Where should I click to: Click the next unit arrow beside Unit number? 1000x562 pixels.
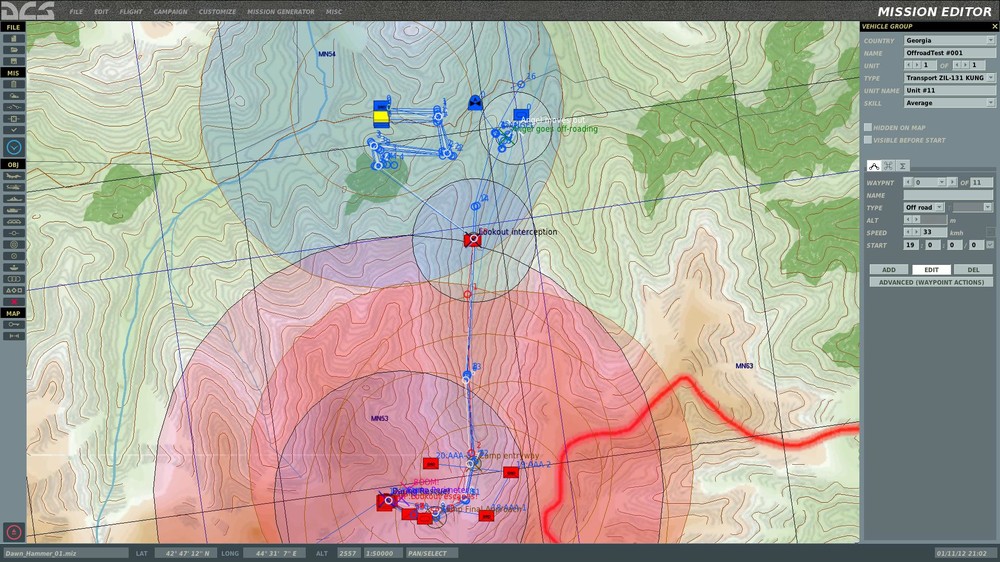click(917, 65)
